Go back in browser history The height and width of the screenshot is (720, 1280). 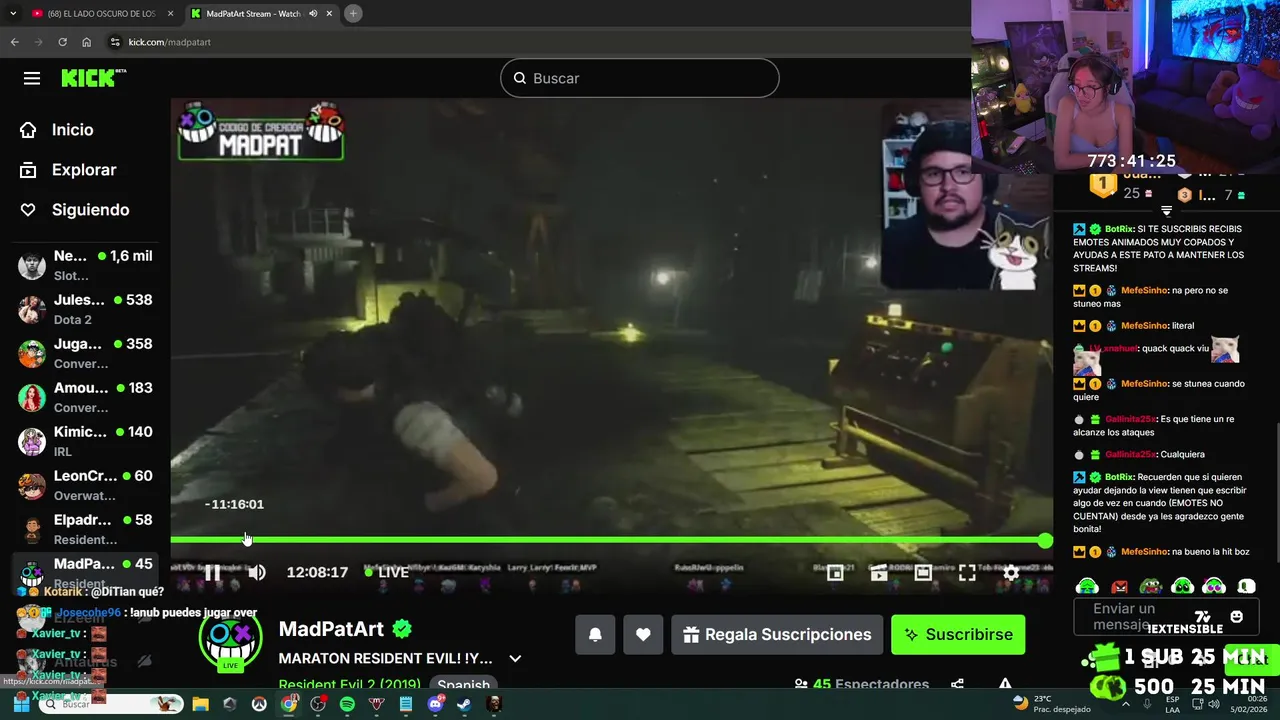(14, 42)
